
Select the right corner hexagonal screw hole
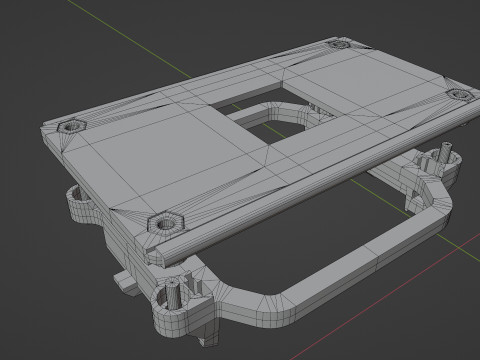(460, 94)
